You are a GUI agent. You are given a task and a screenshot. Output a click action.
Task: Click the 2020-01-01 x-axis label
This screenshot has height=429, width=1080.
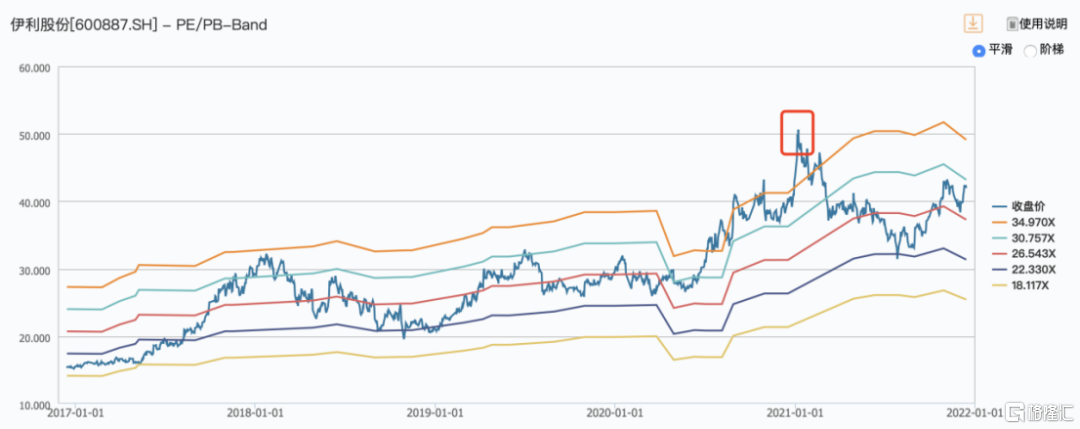coord(616,414)
